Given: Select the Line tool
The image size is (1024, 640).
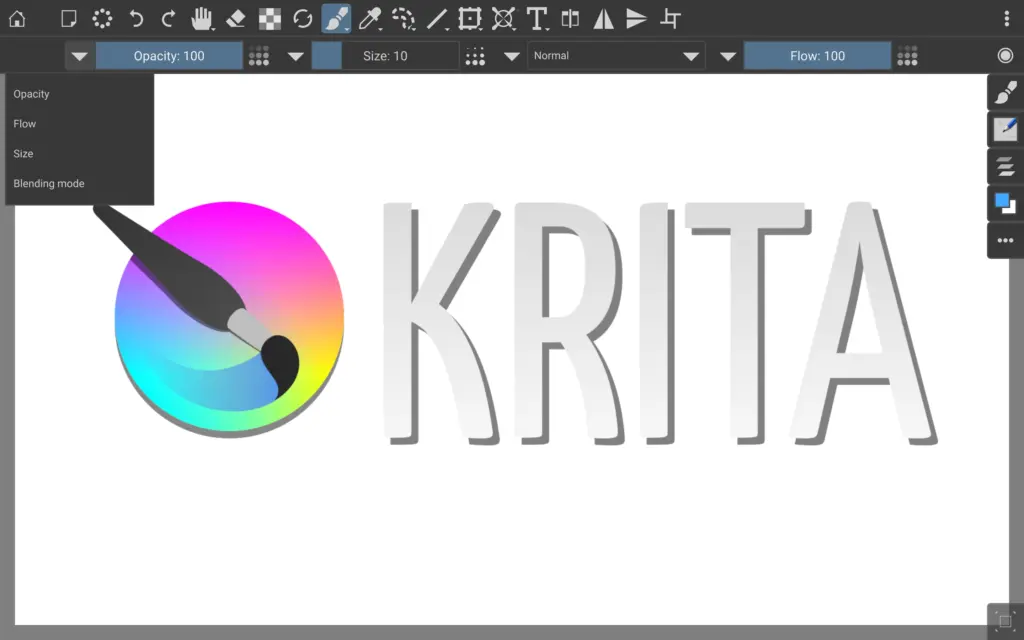Looking at the screenshot, I should (x=436, y=18).
